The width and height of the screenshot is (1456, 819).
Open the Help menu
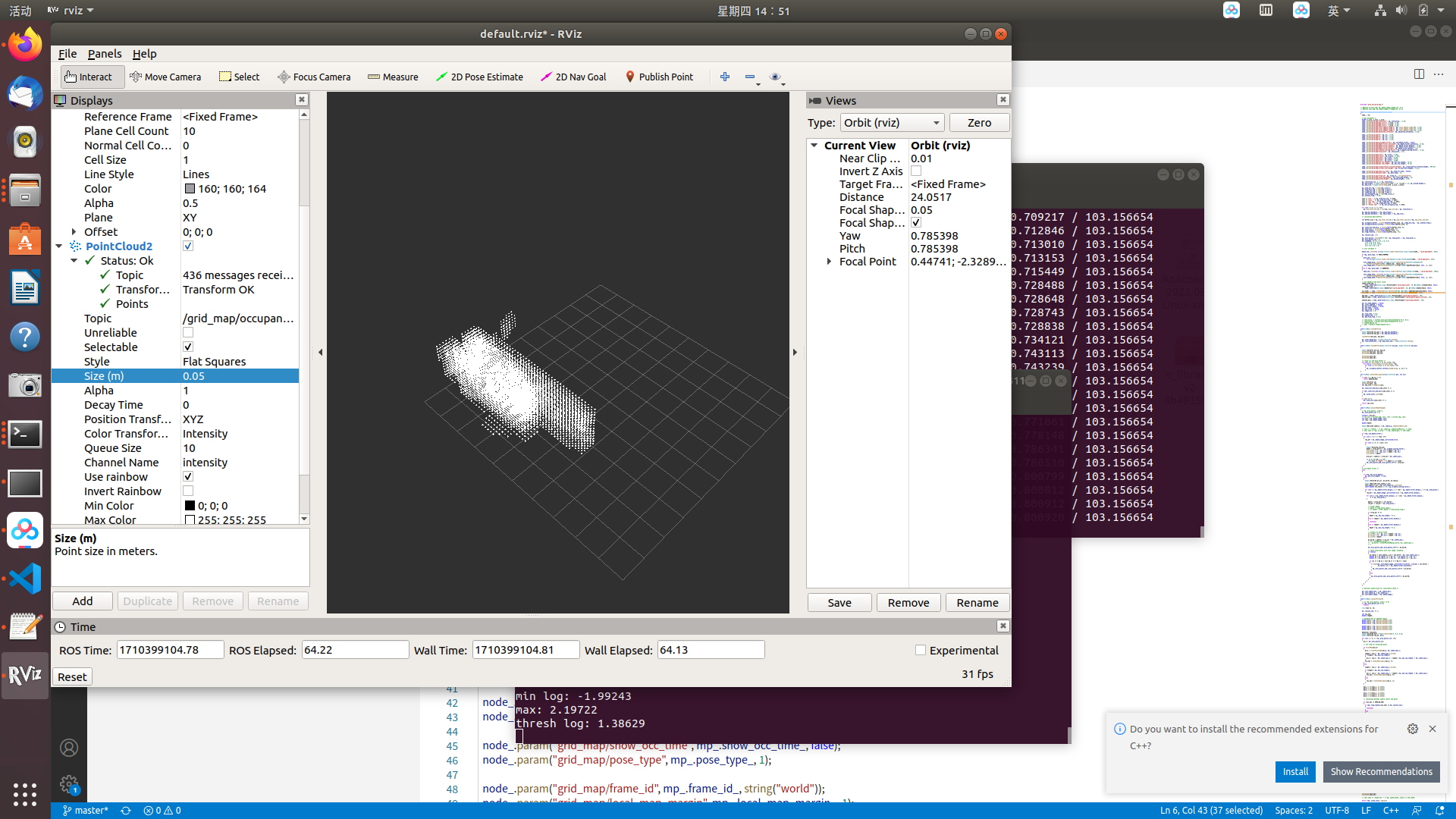144,53
